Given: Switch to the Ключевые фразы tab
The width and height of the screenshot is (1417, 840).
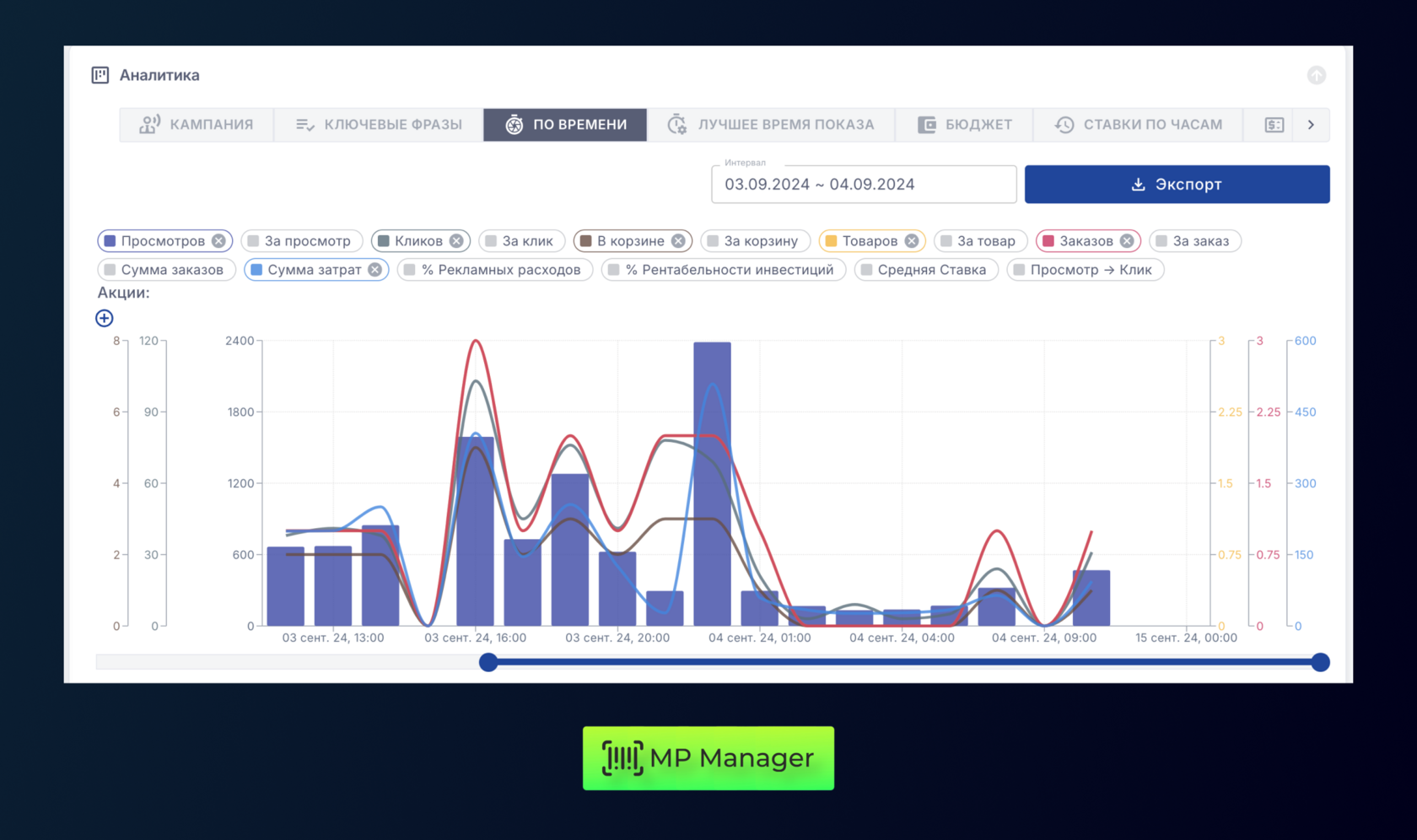Looking at the screenshot, I should [379, 125].
